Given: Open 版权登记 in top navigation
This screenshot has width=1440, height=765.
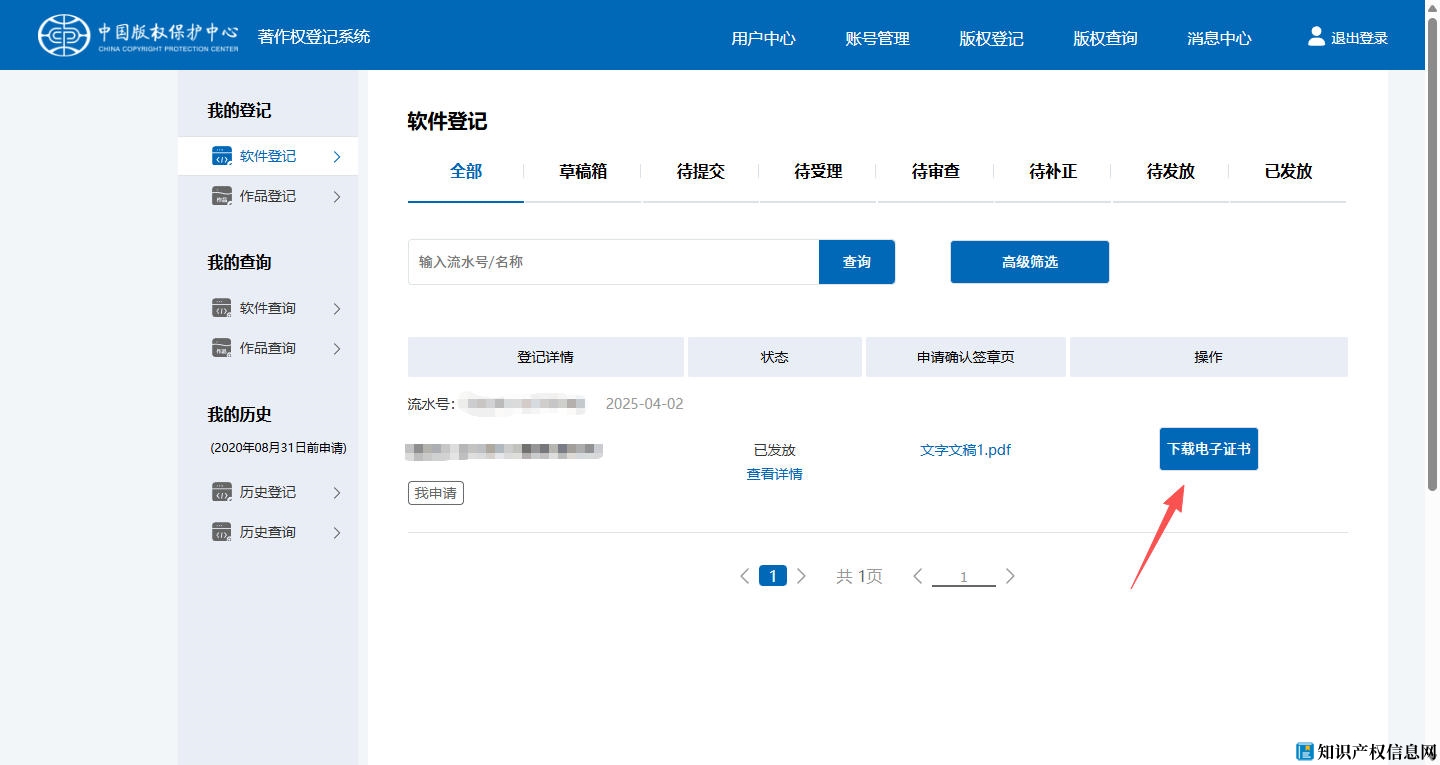Looking at the screenshot, I should (991, 38).
